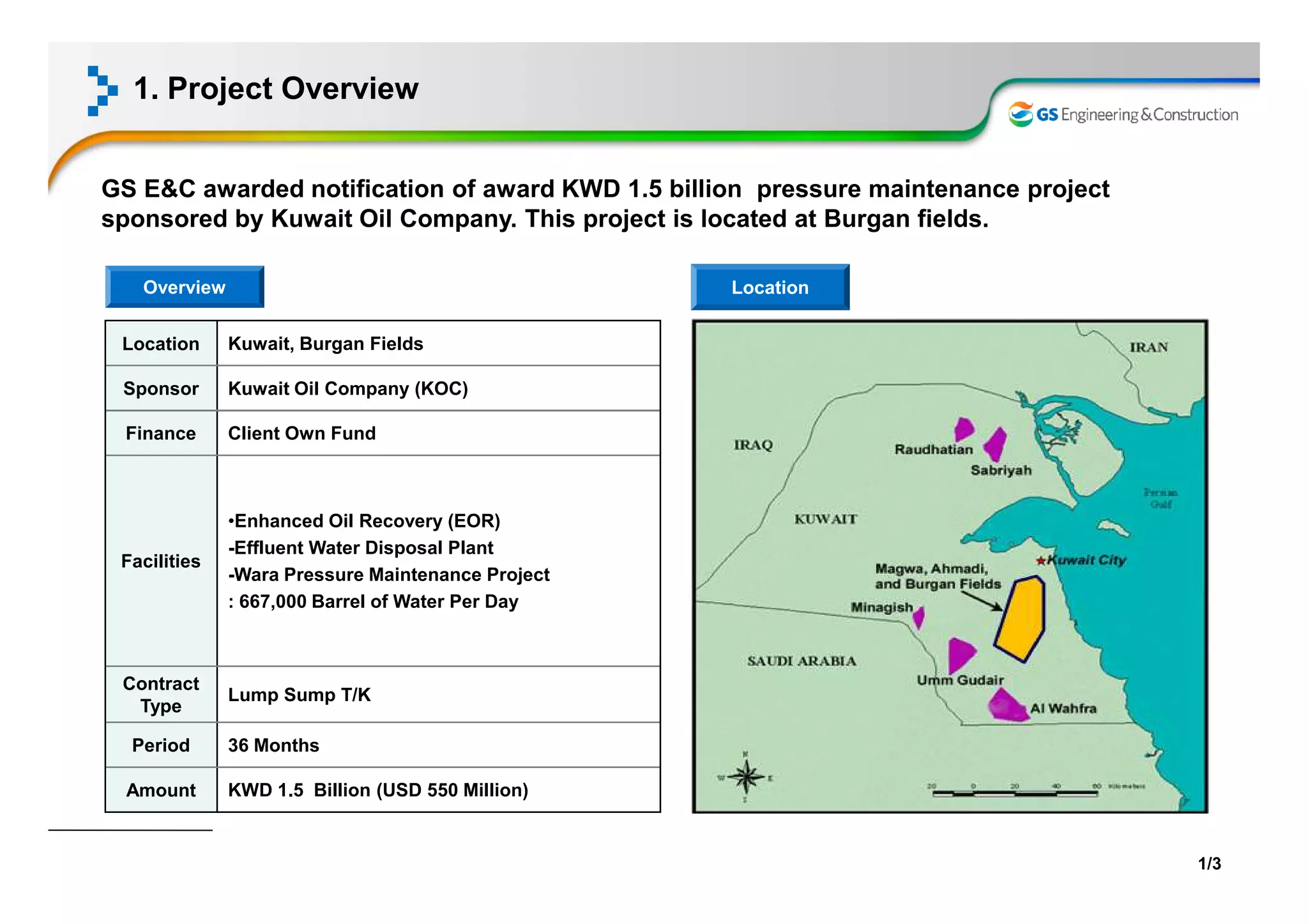
Task: Click the map scale bar
Action: [1014, 792]
